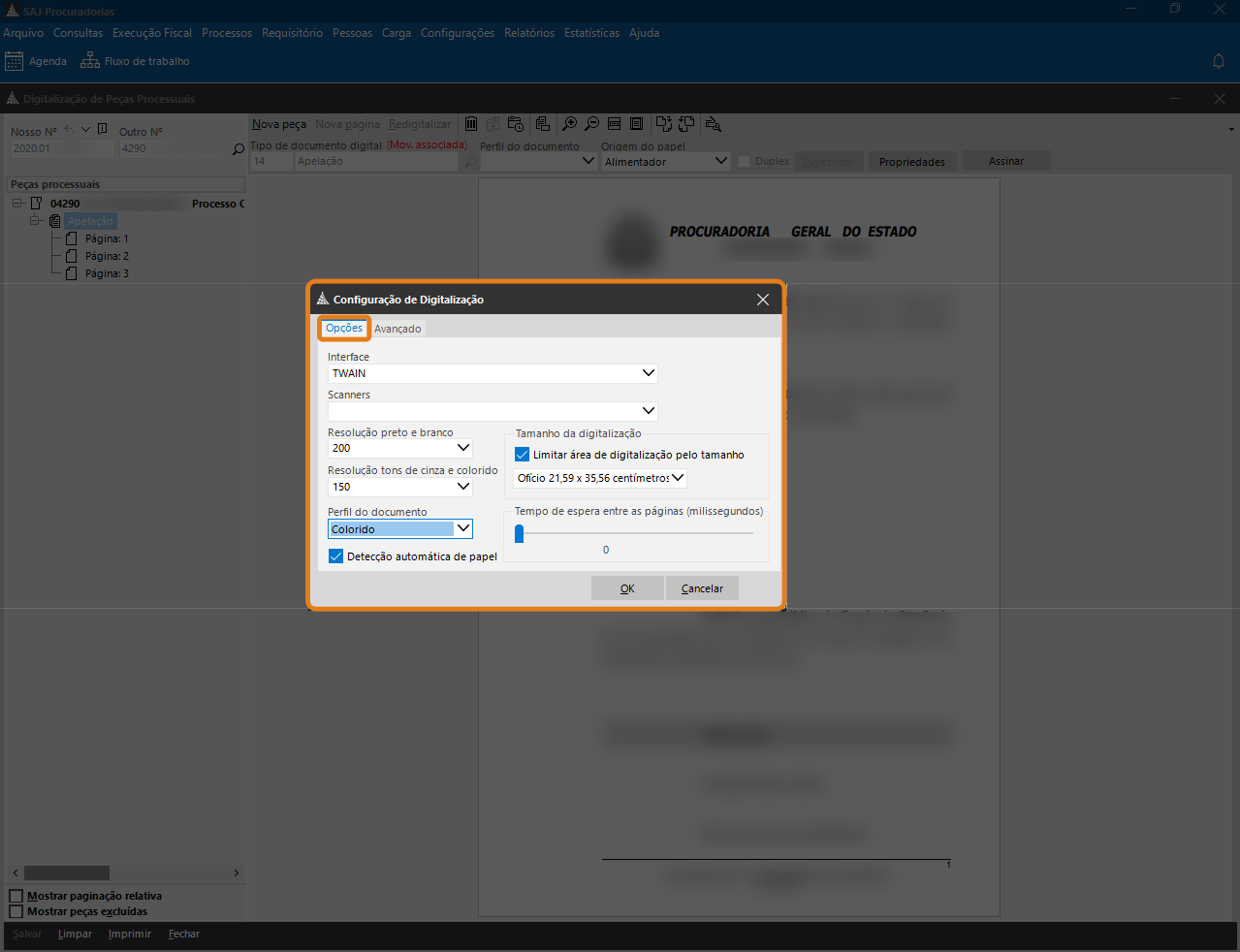This screenshot has width=1240, height=952.
Task: Open the Agenda calendar icon
Action: [15, 61]
